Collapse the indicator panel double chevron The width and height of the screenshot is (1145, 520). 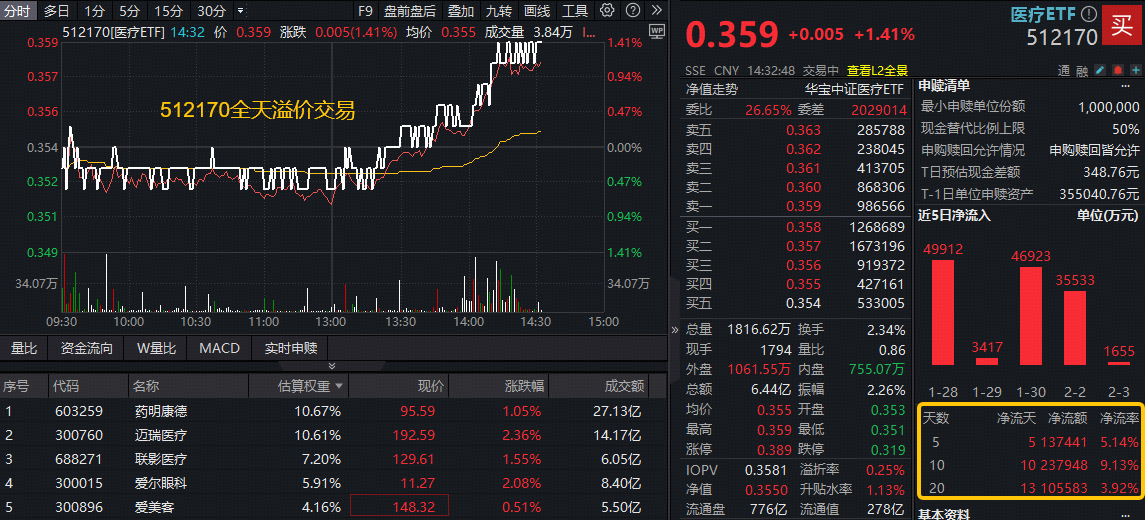click(333, 367)
